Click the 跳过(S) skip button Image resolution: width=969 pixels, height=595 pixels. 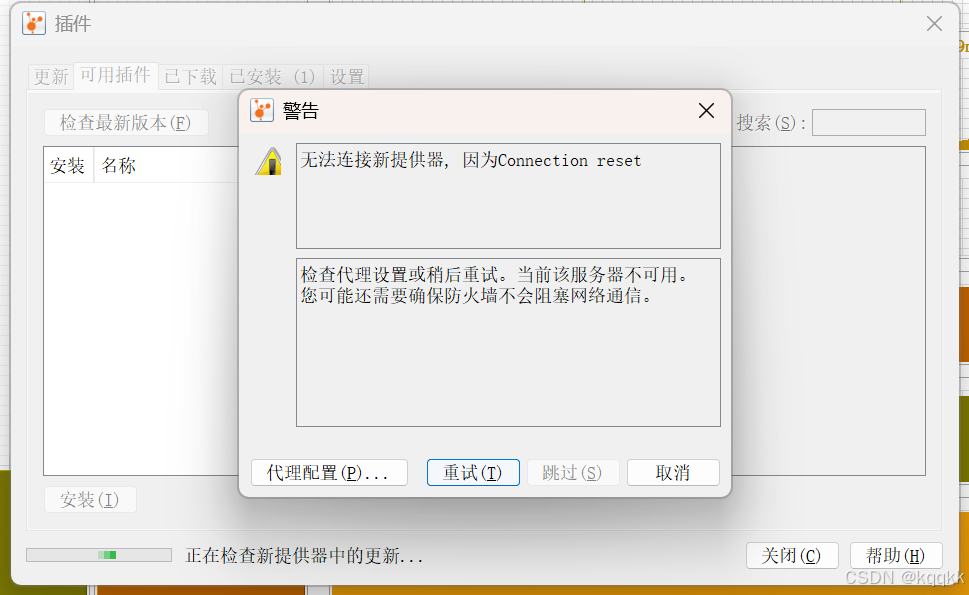[x=573, y=473]
